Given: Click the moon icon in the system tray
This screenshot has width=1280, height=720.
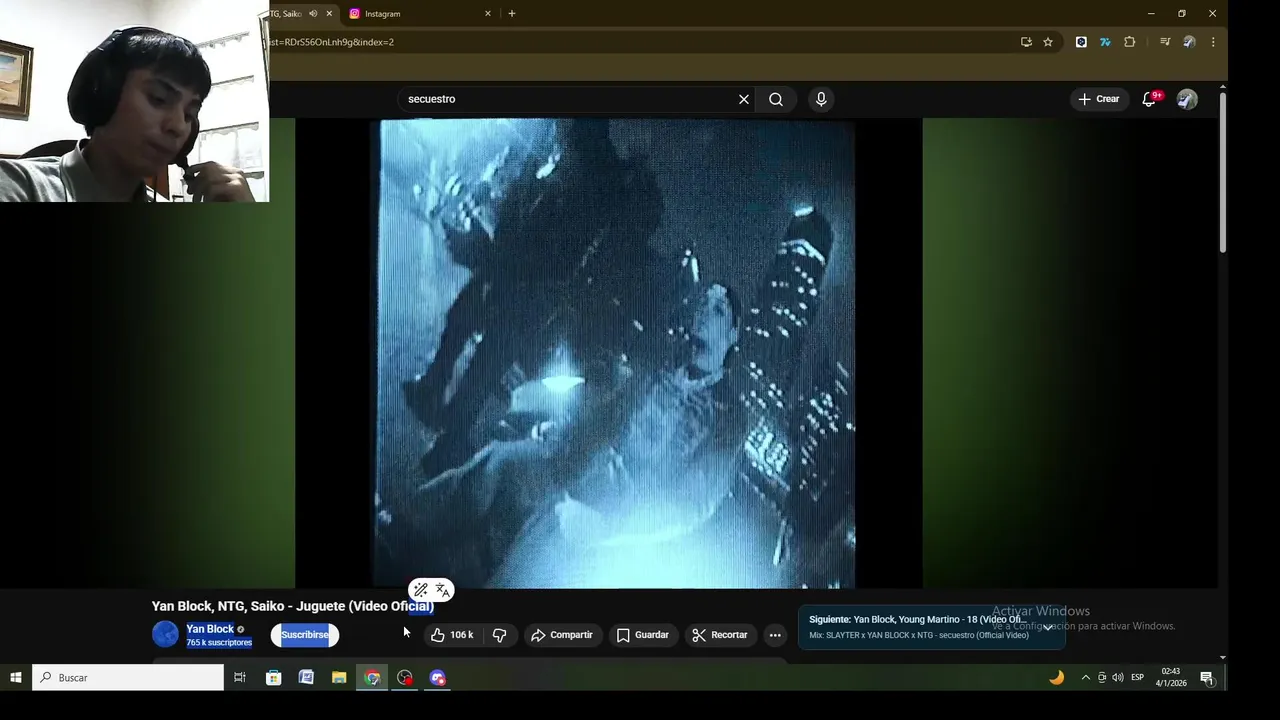Looking at the screenshot, I should point(1056,677).
